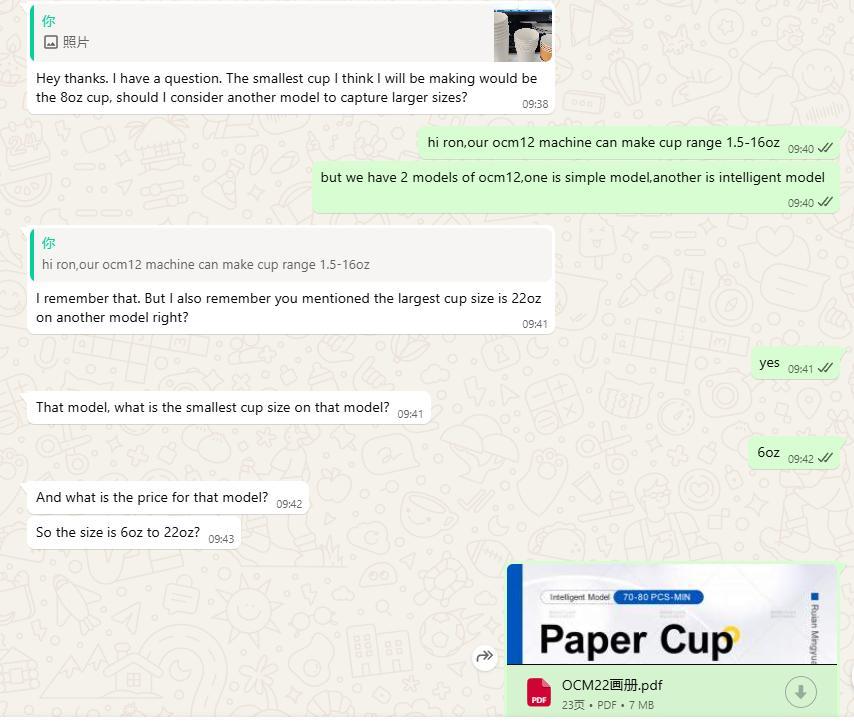The width and height of the screenshot is (854, 722).
Task: Click the '6oz' outgoing message bubble
Action: pos(794,452)
